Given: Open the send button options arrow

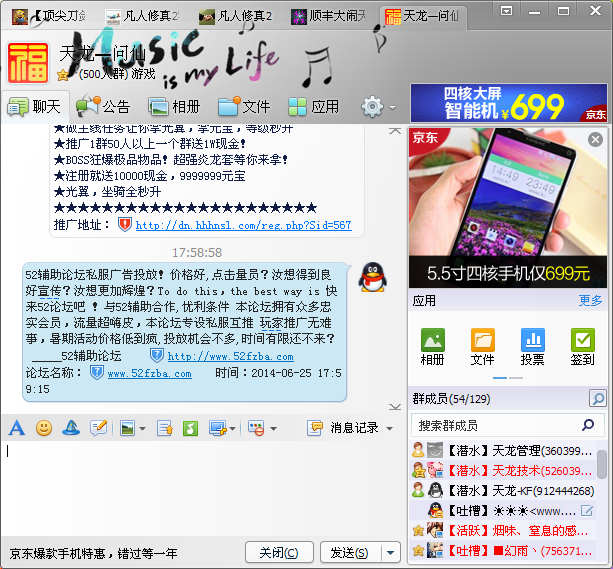Looking at the screenshot, I should tap(390, 553).
